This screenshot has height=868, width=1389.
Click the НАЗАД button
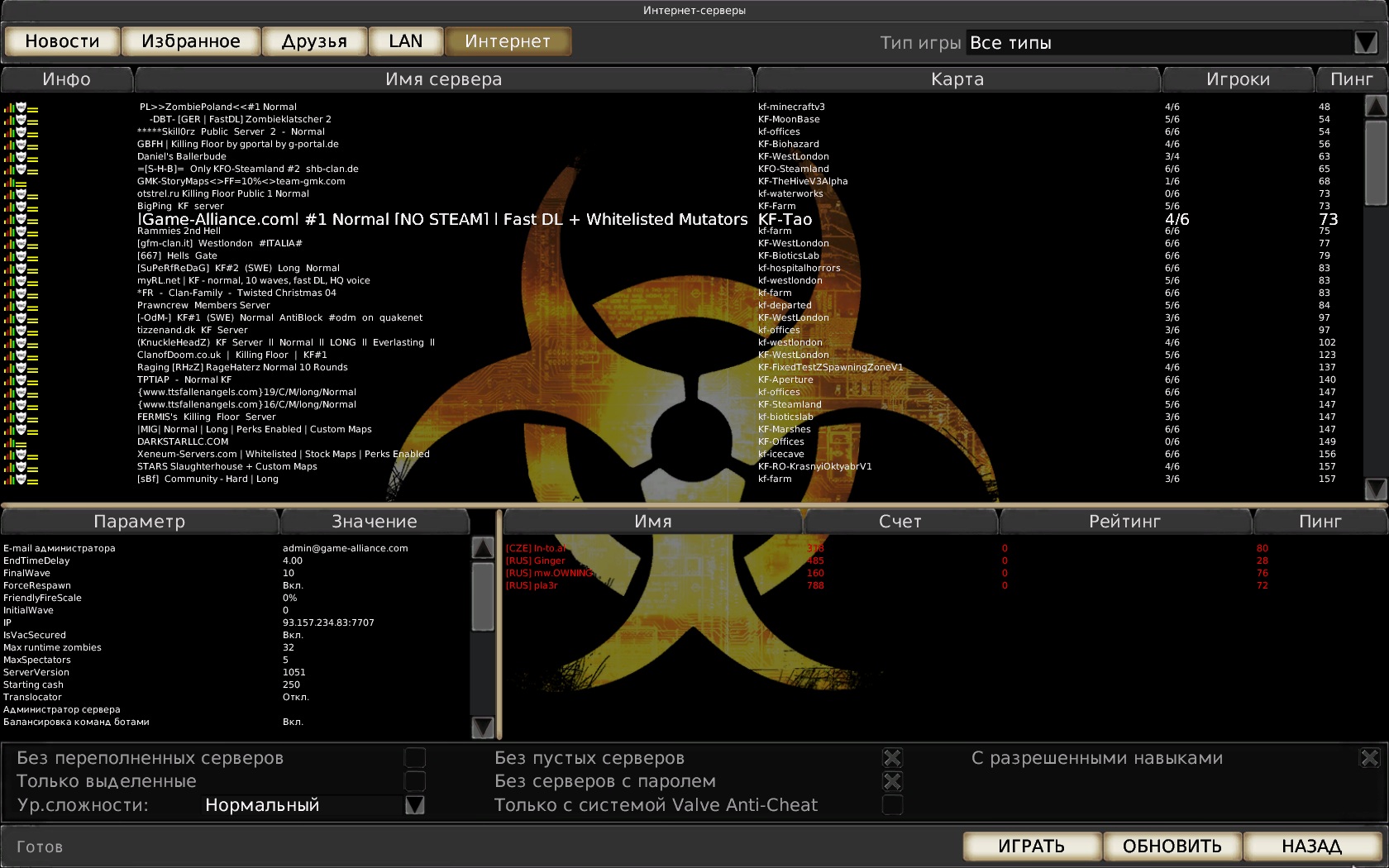click(x=1312, y=846)
